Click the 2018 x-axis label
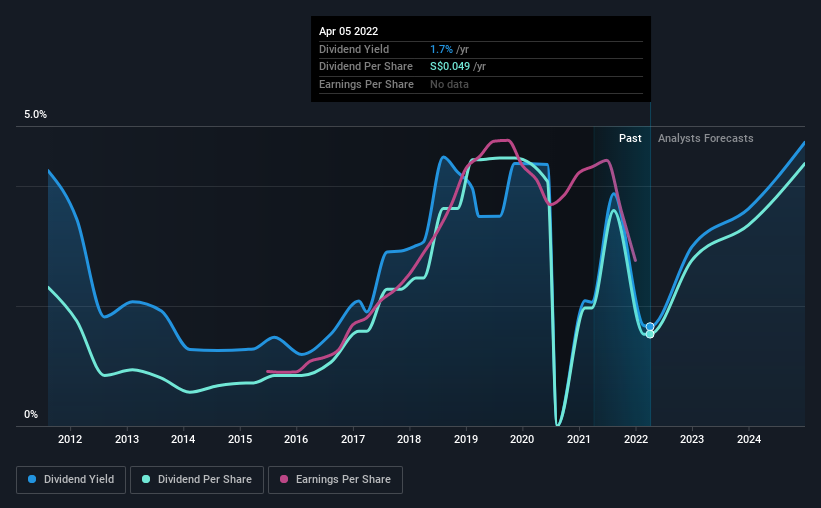Viewport: 821px width, 508px height. (409, 439)
